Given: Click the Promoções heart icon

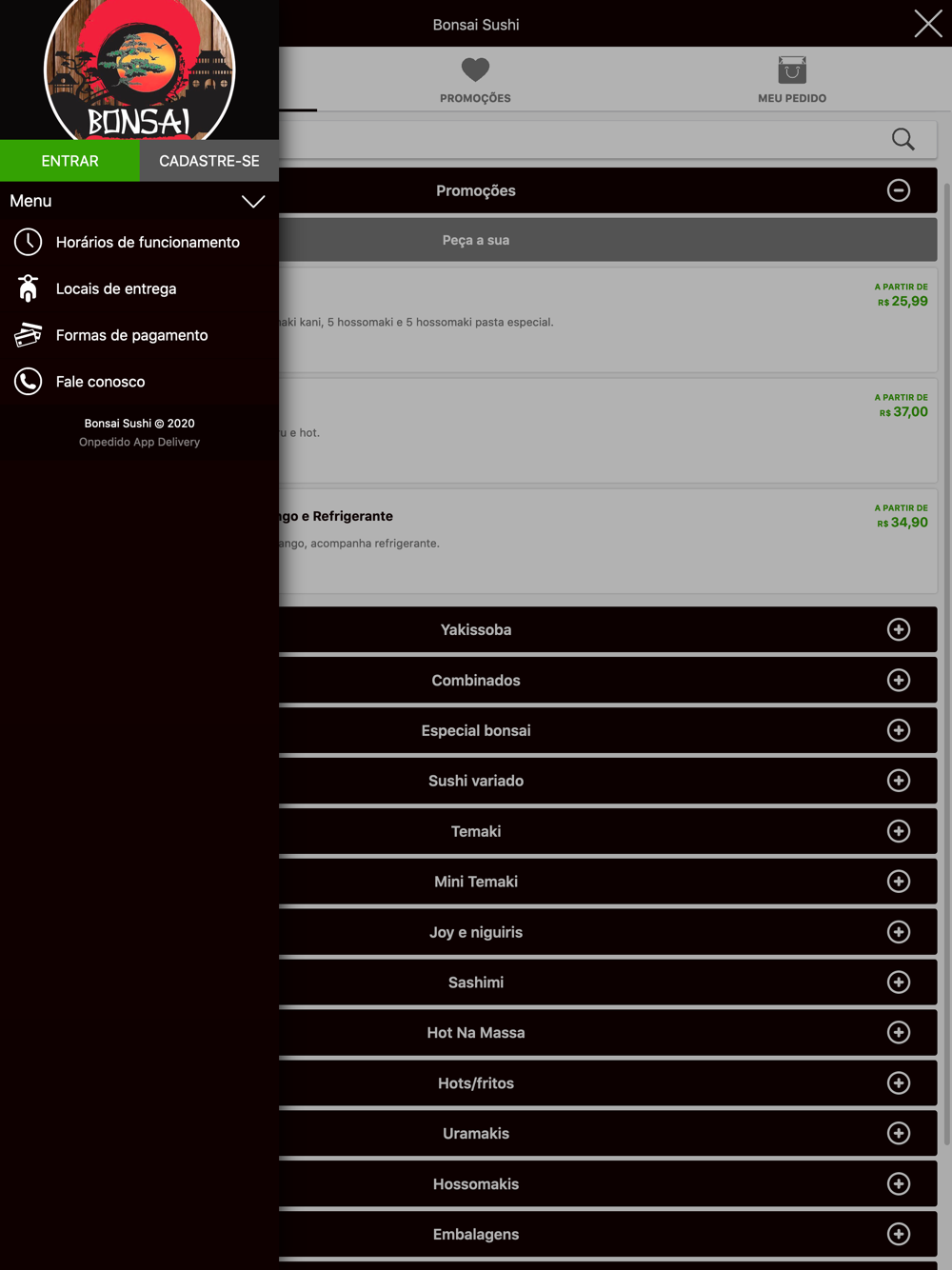Looking at the screenshot, I should click(475, 69).
